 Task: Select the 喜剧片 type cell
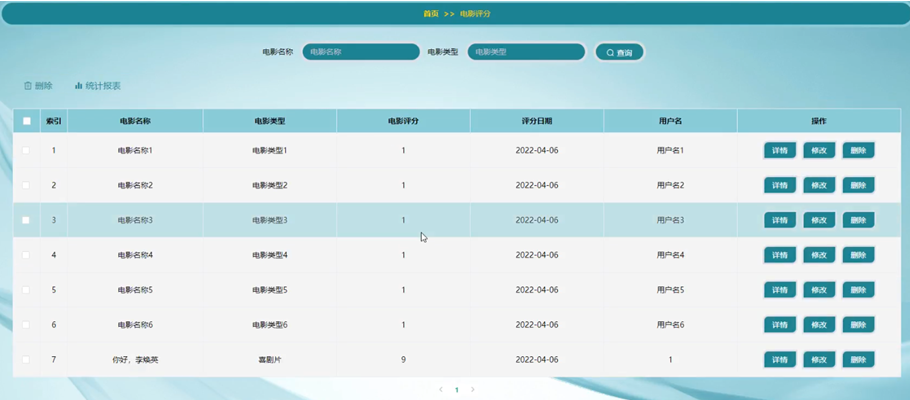[x=270, y=360]
